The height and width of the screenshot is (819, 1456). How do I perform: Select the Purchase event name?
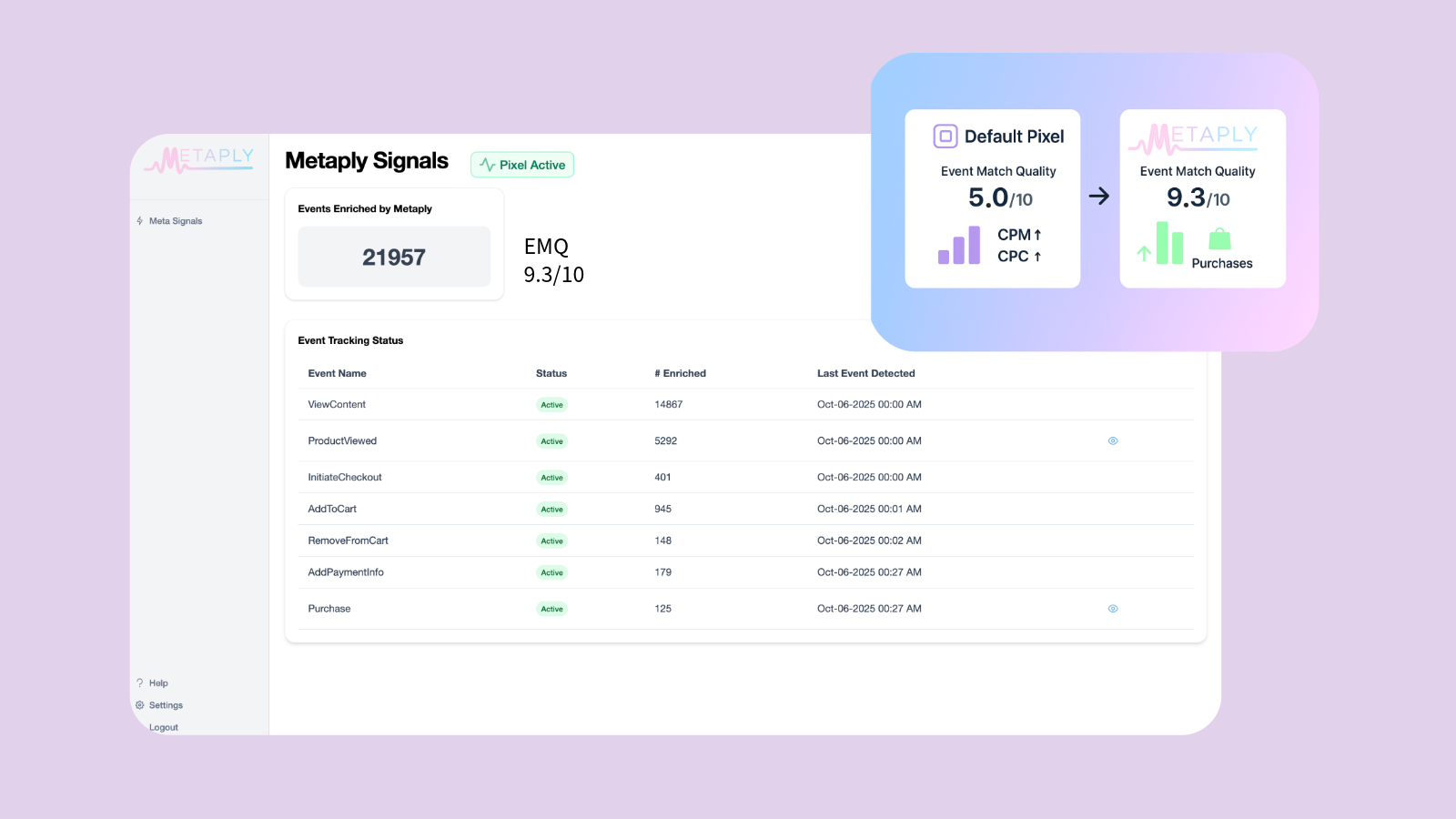point(329,609)
